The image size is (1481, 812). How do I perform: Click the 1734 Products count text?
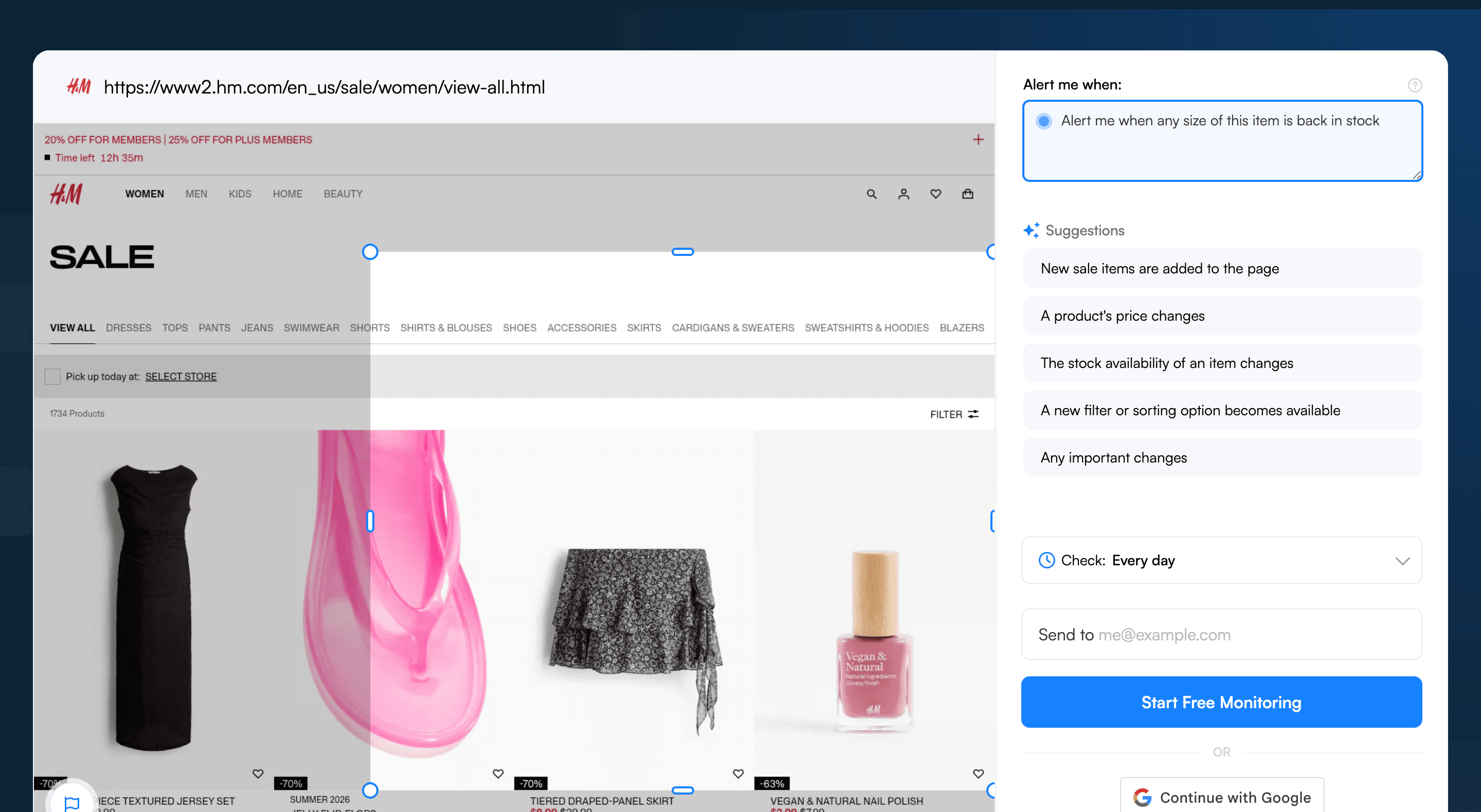[77, 414]
